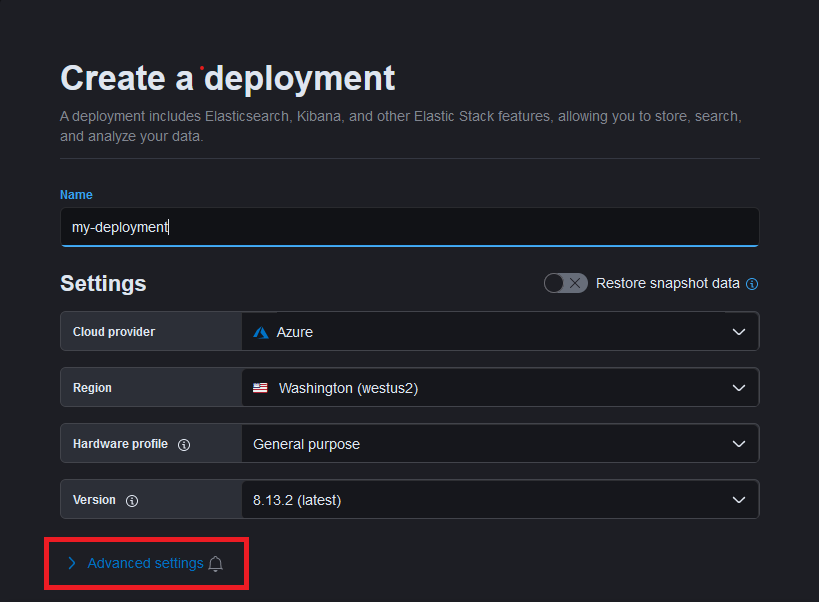Viewport: 819px width, 602px height.
Task: Click the Restore snapshot data info icon
Action: pos(752,284)
